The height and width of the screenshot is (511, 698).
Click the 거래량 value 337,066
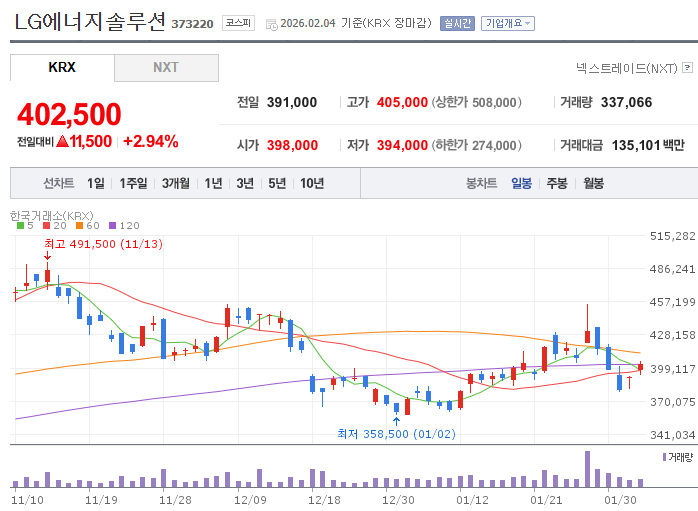pos(626,102)
